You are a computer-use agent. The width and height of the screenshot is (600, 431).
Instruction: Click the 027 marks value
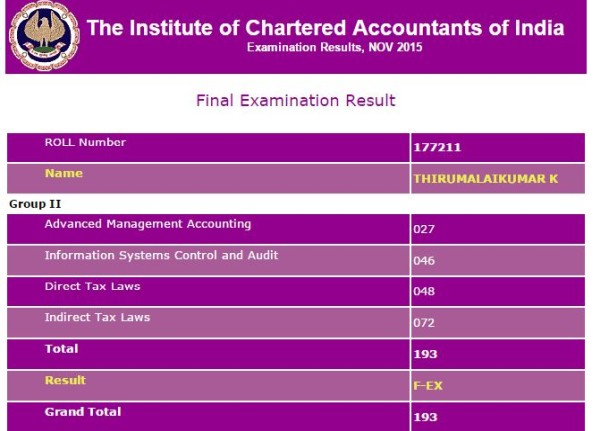[424, 229]
